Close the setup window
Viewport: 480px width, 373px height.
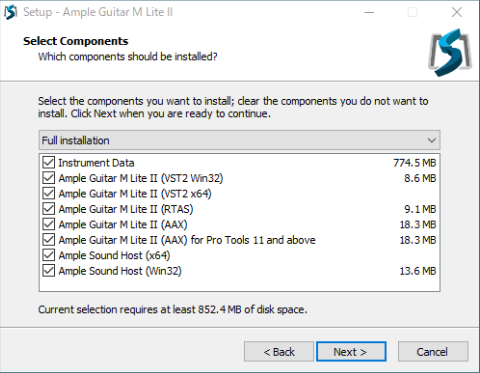(457, 13)
